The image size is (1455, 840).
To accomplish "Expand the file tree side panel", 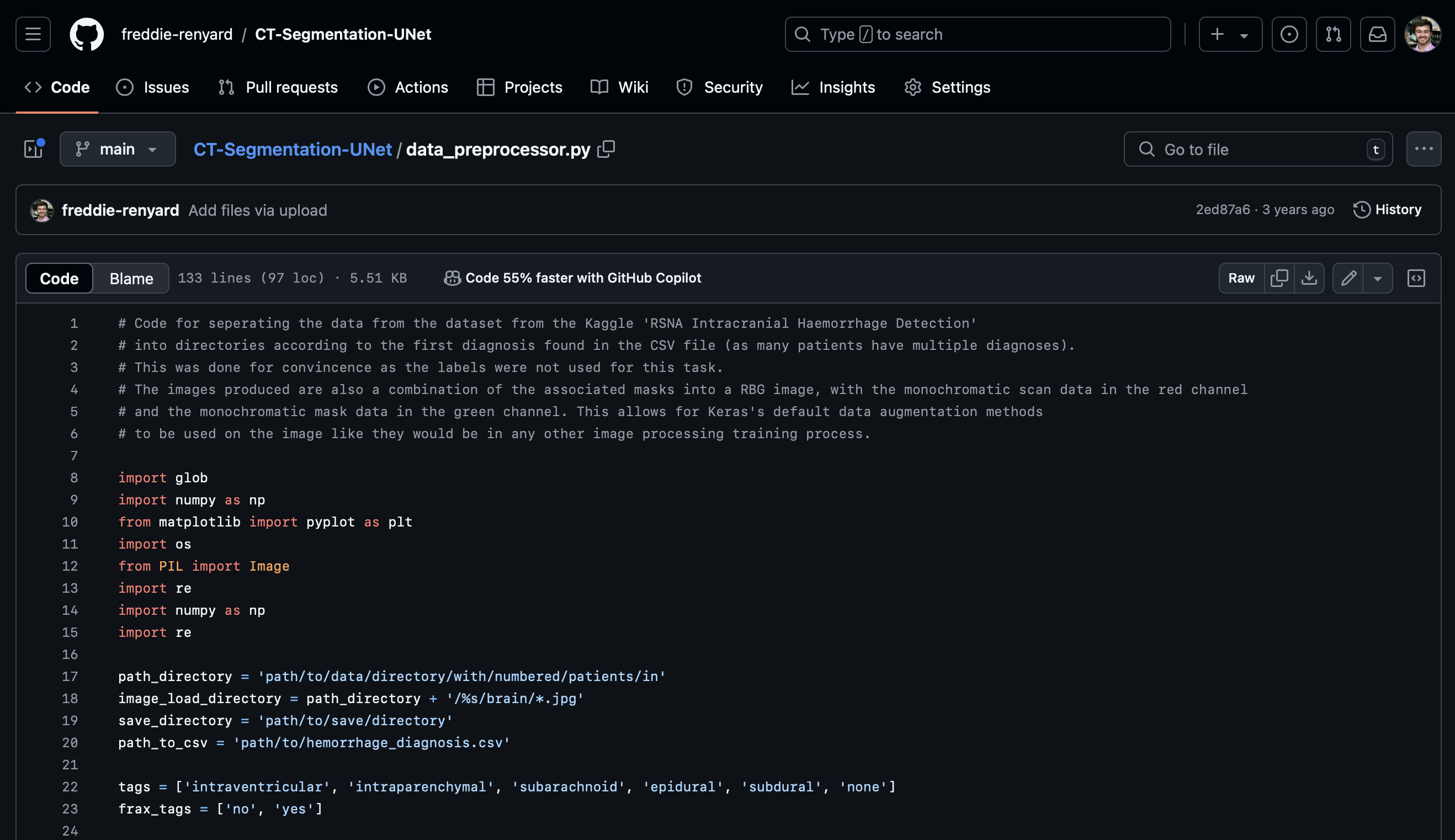I will (34, 150).
